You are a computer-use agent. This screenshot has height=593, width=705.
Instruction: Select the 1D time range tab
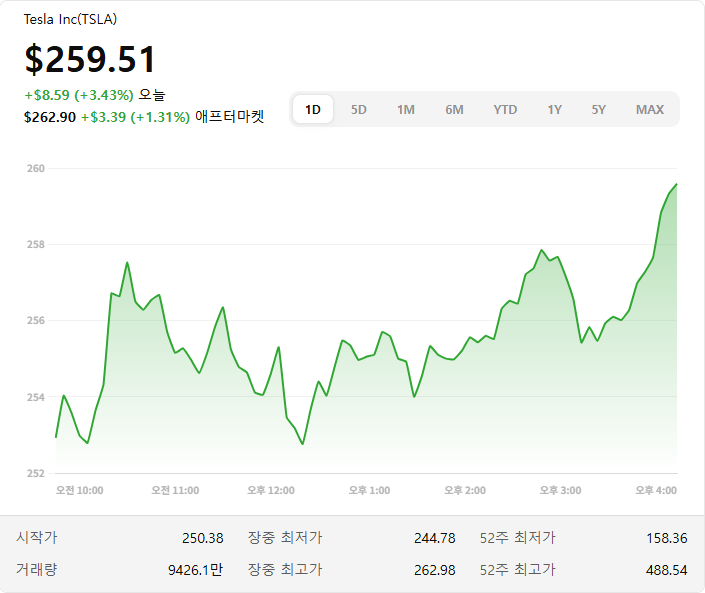click(313, 109)
